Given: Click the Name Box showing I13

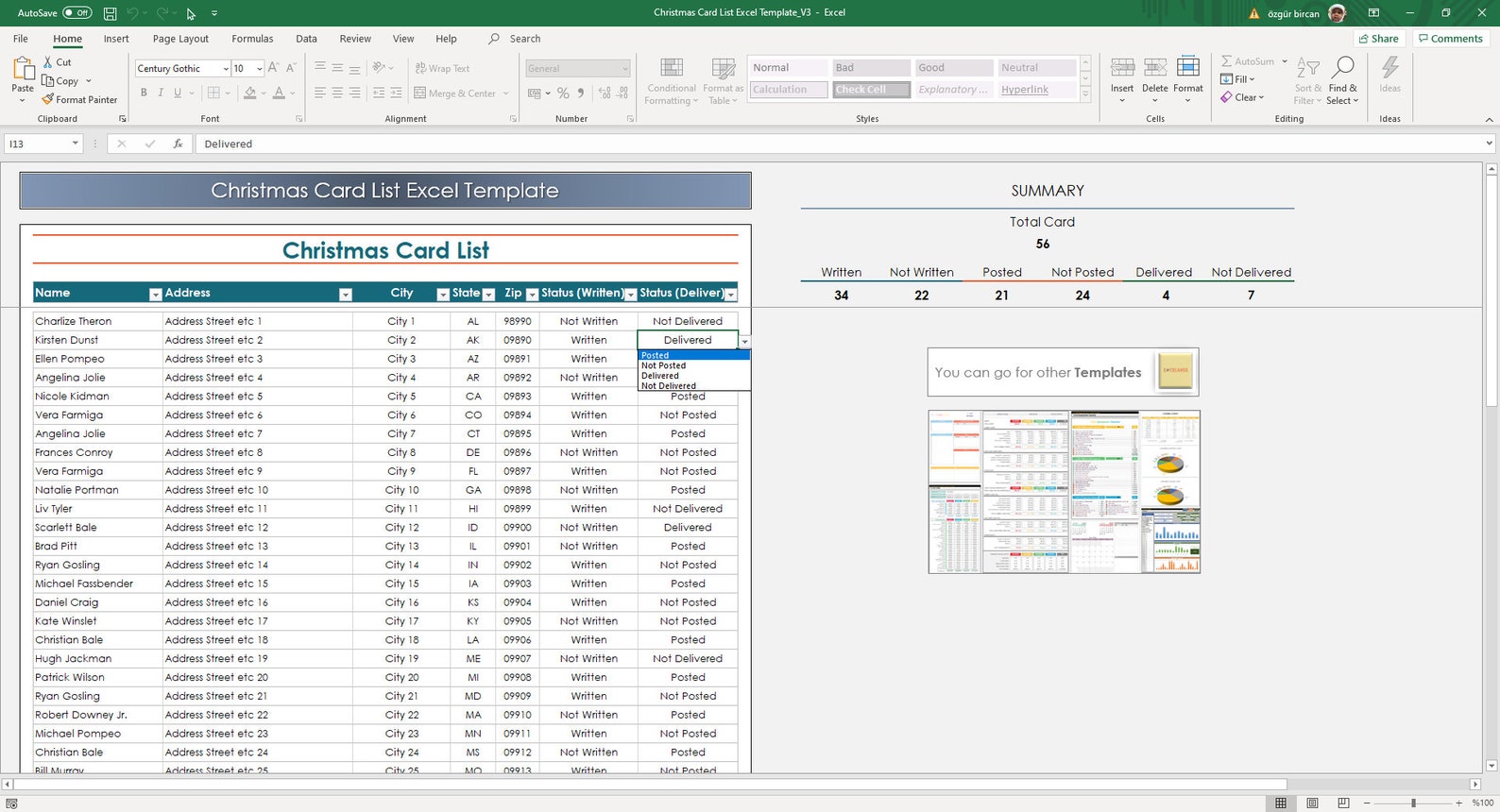Looking at the screenshot, I should click(x=43, y=144).
